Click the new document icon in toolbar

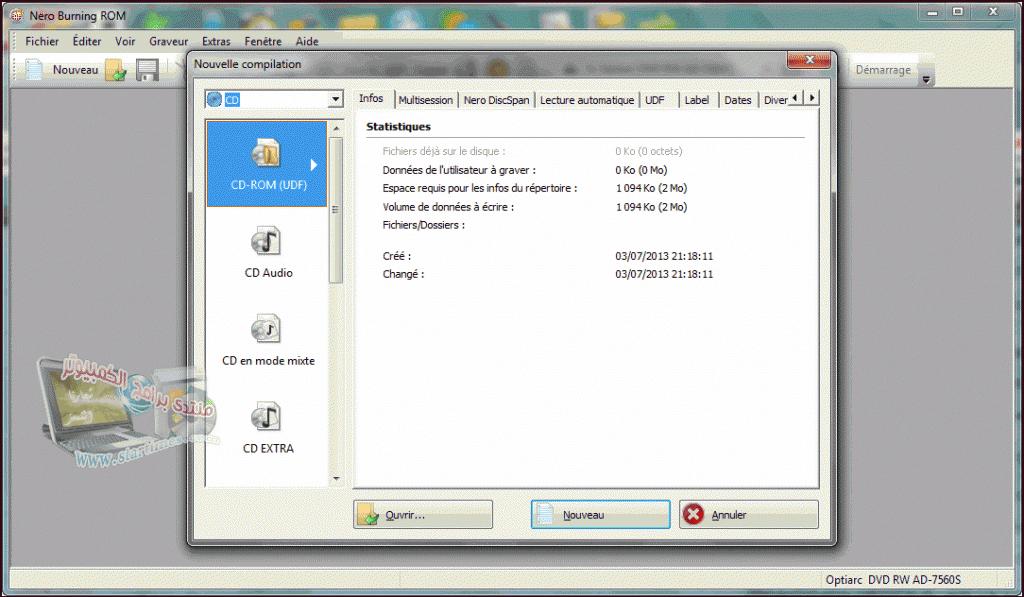click(34, 69)
